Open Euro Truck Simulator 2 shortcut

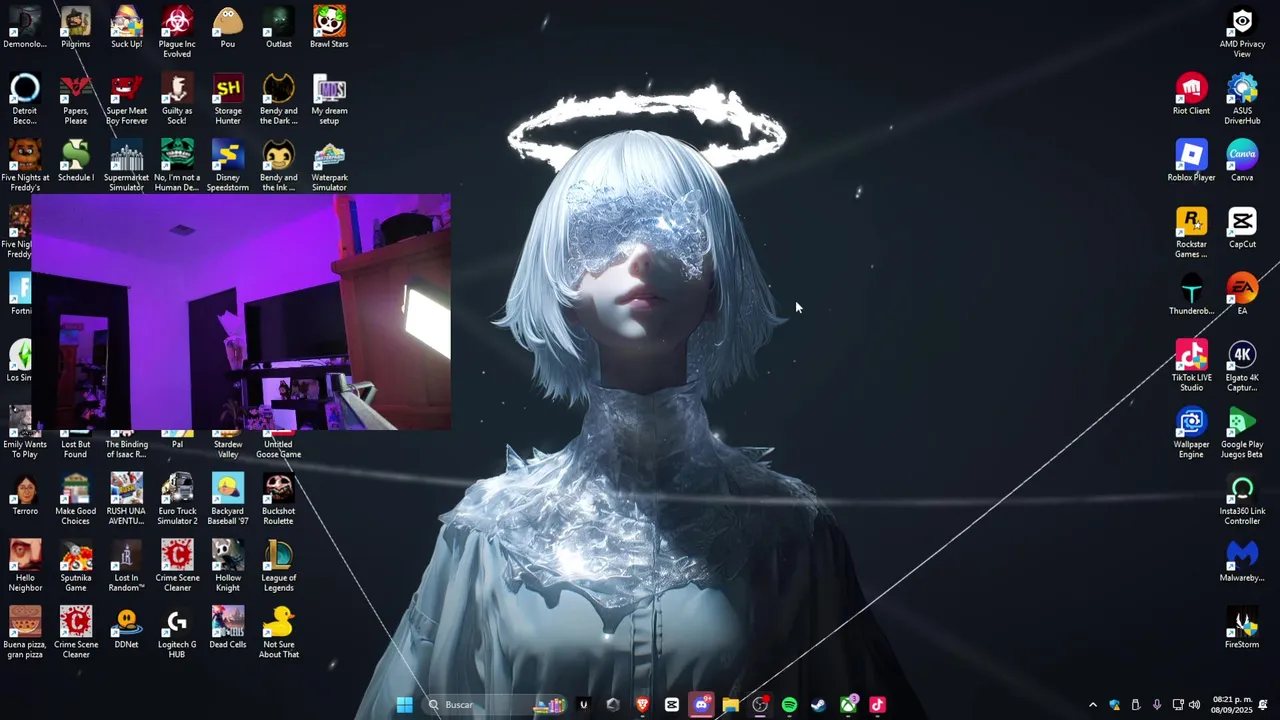point(177,499)
